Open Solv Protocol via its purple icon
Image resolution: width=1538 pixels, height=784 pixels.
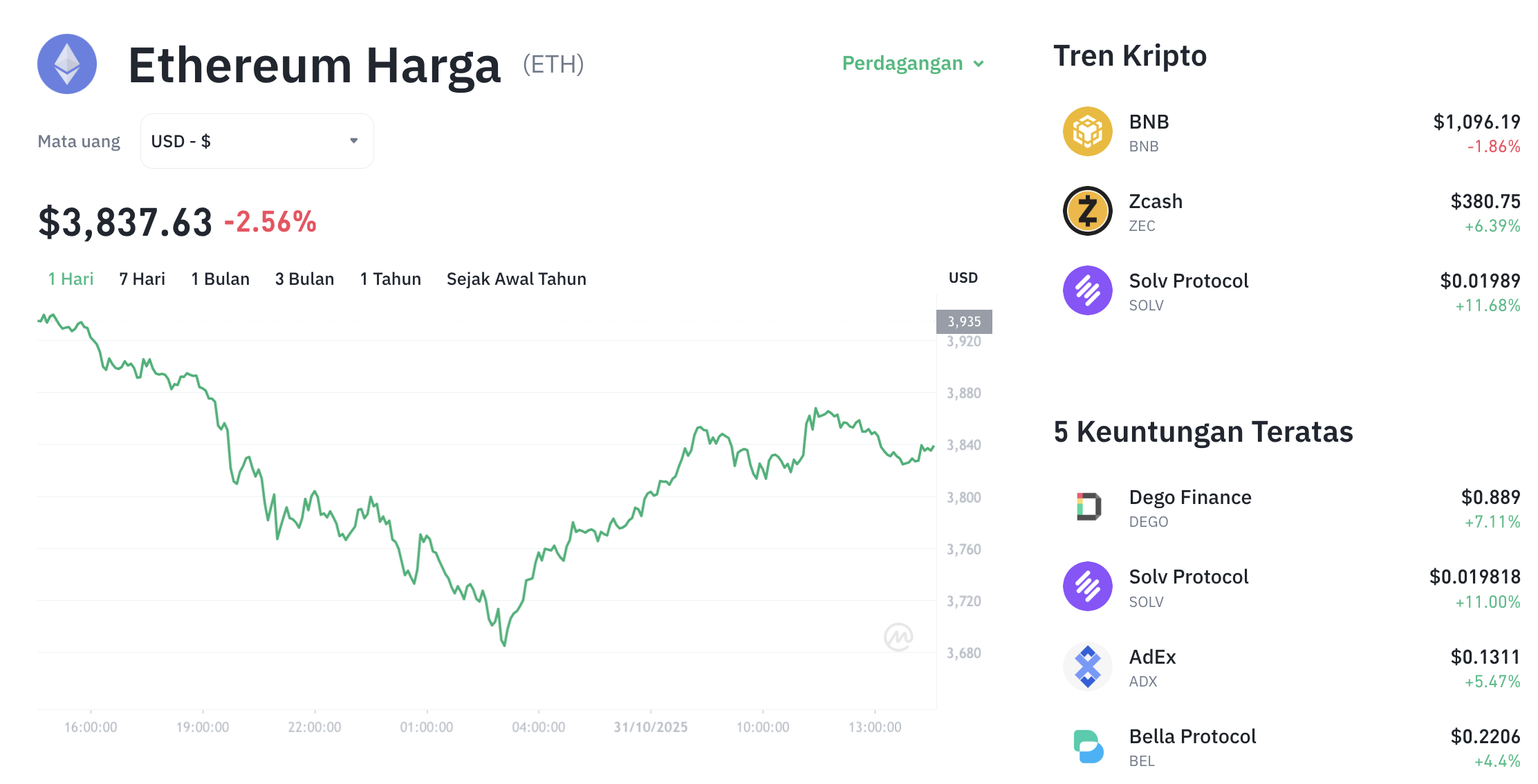[x=1086, y=290]
